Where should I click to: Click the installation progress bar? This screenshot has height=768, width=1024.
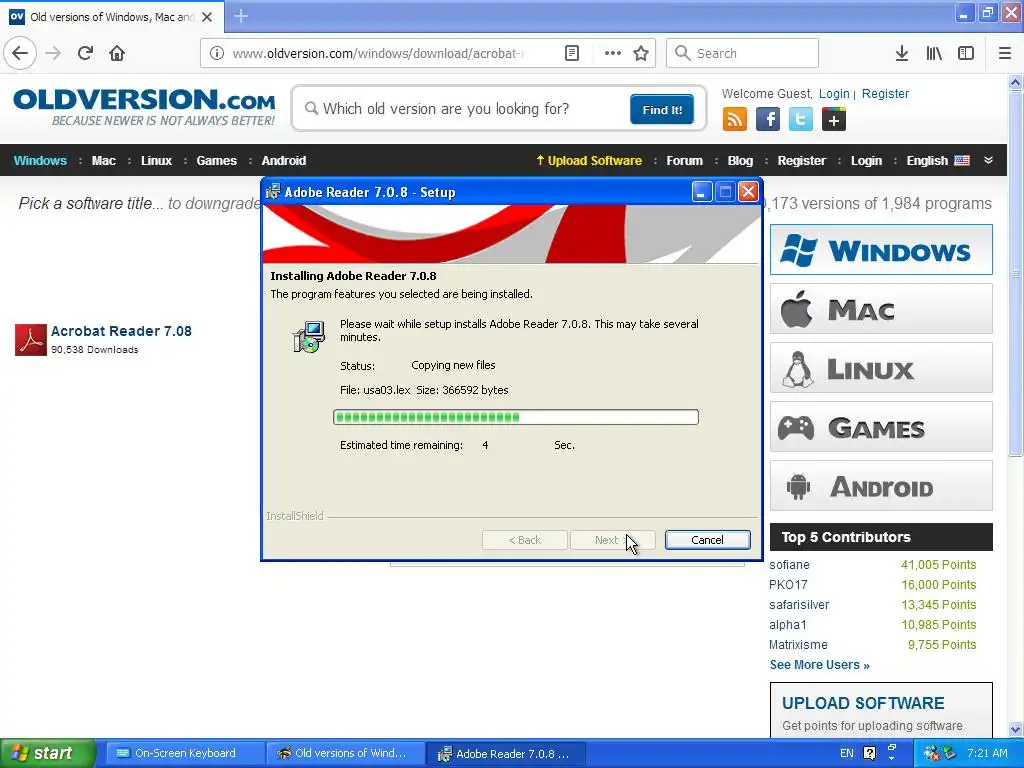coord(516,417)
